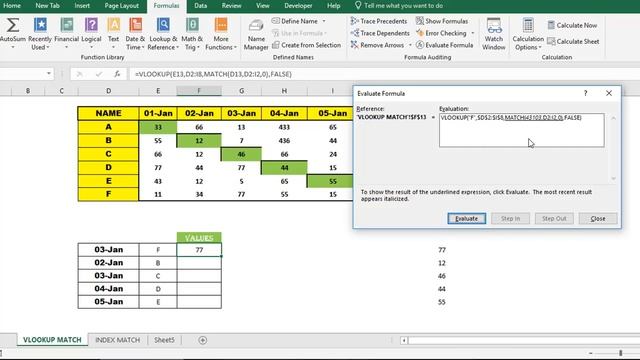The height and width of the screenshot is (360, 640).
Task: Open the Name Manager
Action: [256, 35]
